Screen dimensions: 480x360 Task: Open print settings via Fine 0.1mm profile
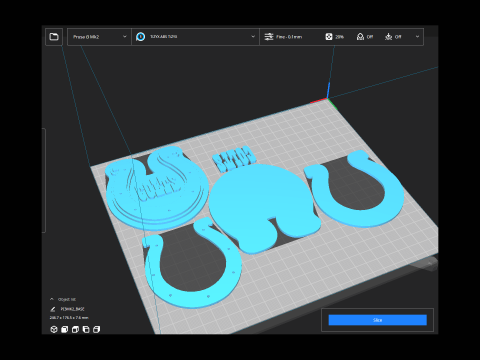pos(289,37)
